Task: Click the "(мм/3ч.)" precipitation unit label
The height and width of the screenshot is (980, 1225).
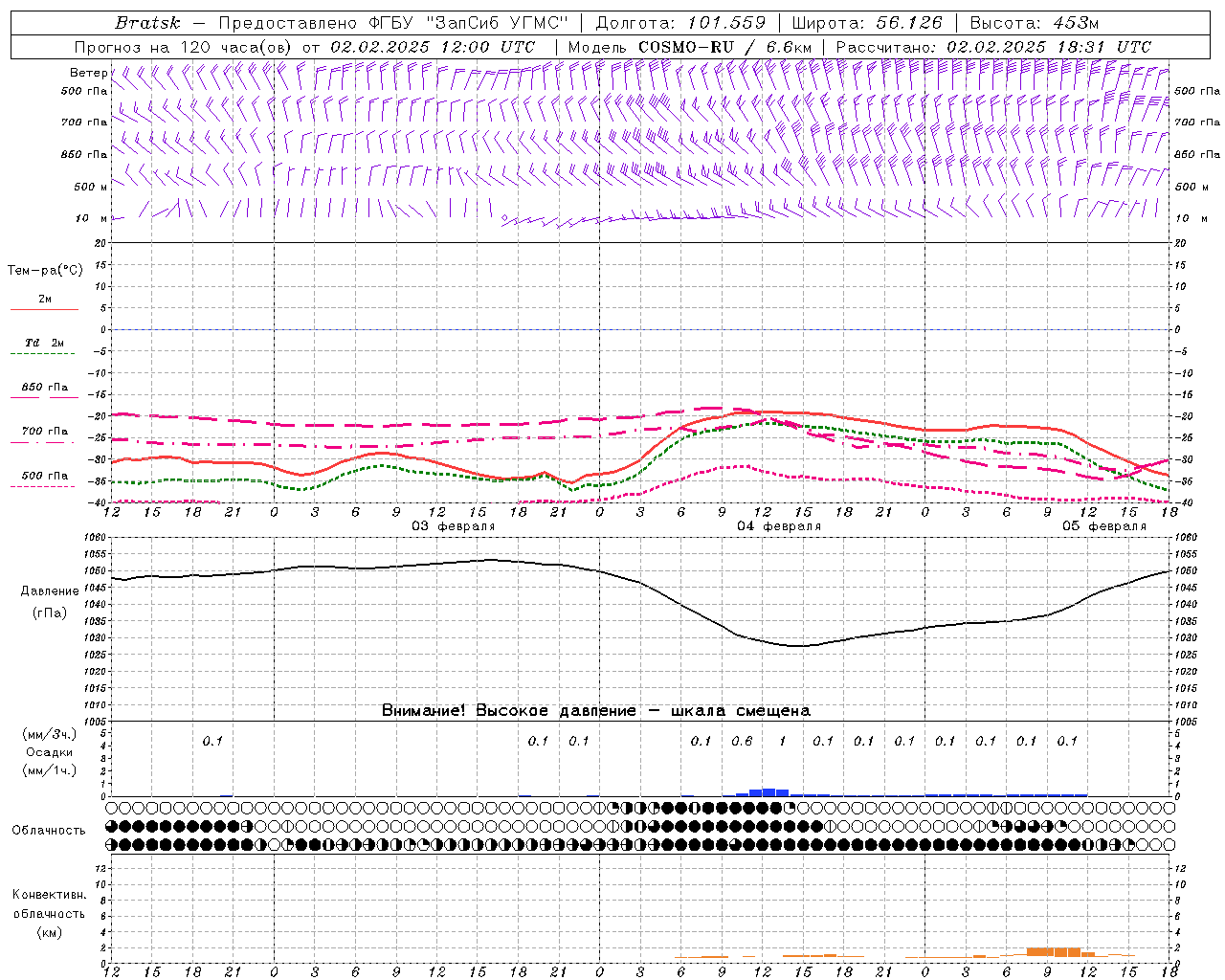Action: (x=49, y=734)
